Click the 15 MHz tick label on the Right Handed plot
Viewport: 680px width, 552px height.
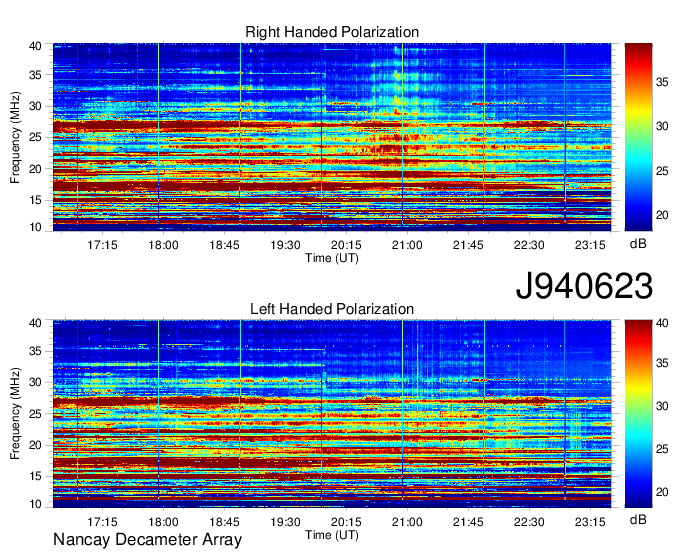pos(35,200)
